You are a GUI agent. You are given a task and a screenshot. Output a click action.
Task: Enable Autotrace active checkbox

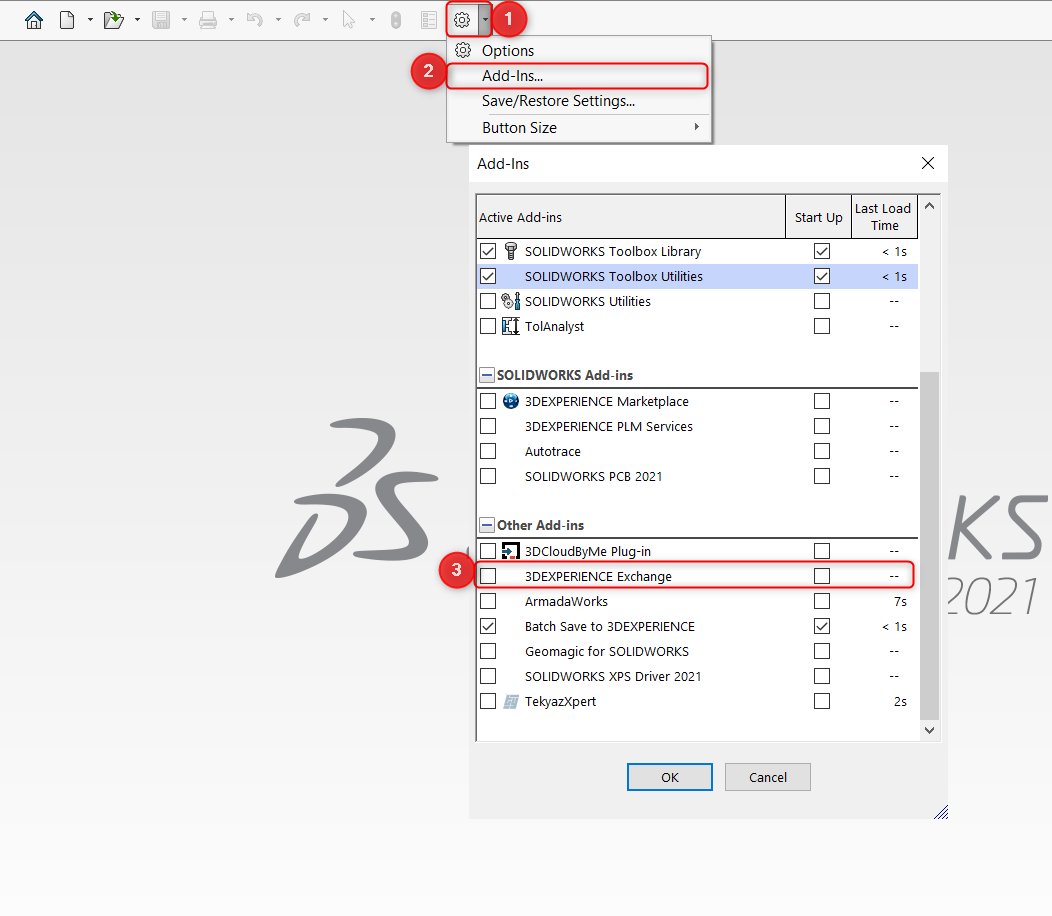[x=488, y=451]
